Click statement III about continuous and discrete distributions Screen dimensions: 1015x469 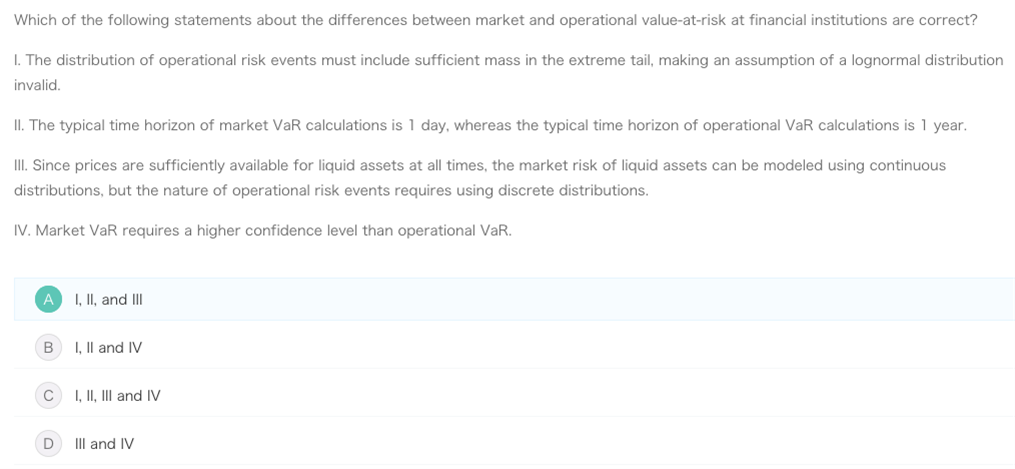480,178
